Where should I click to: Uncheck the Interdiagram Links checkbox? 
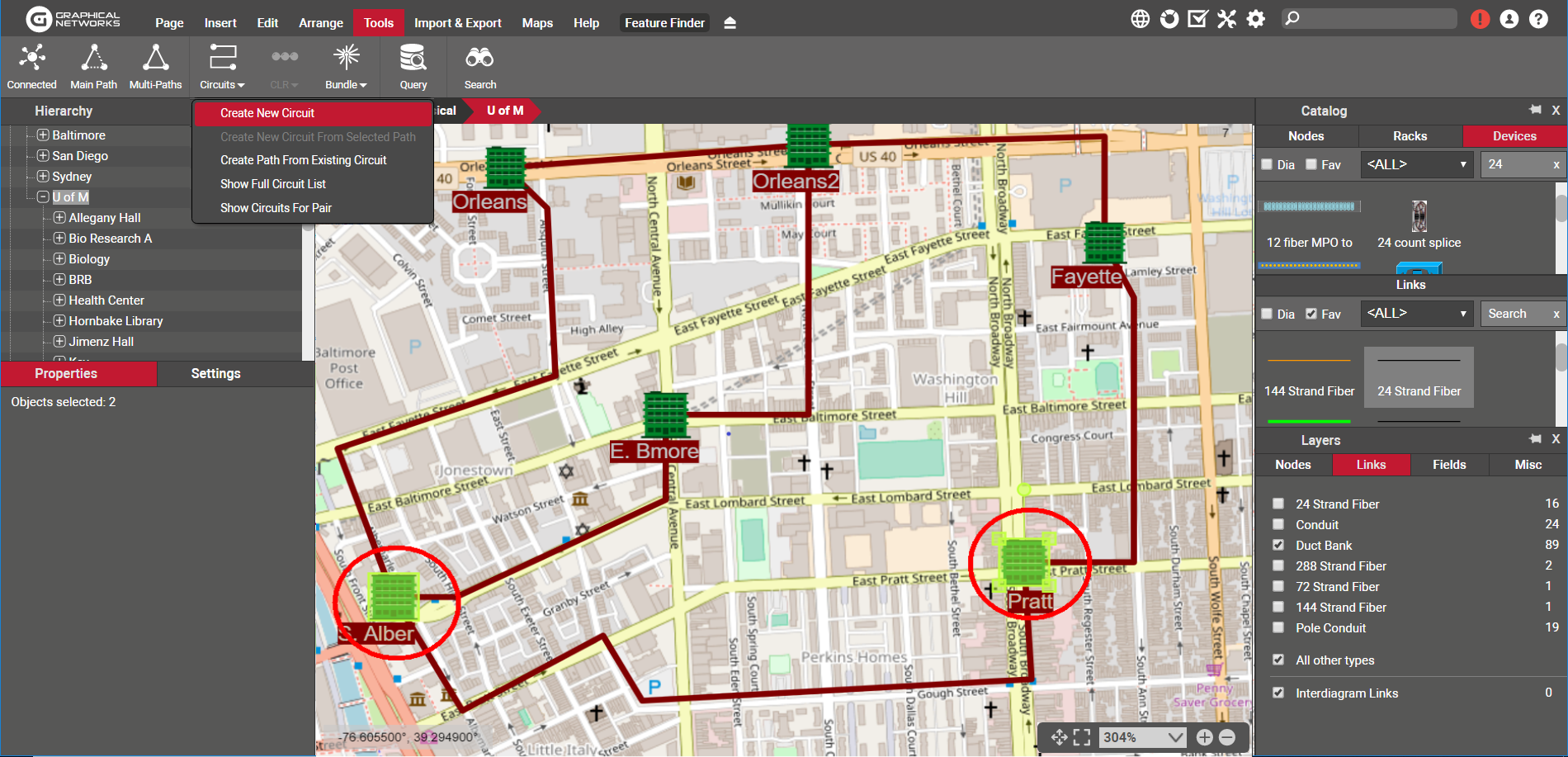coord(1278,693)
